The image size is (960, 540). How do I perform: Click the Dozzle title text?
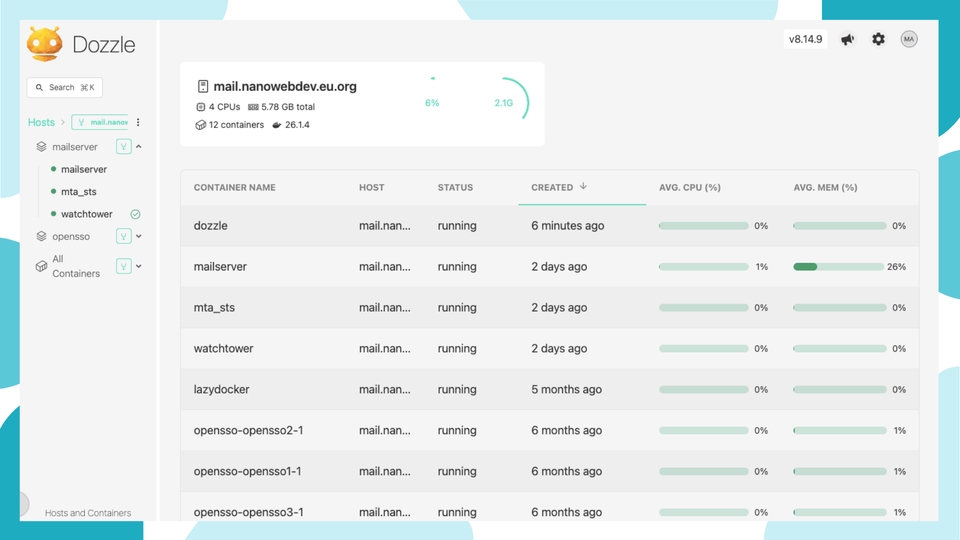point(103,44)
